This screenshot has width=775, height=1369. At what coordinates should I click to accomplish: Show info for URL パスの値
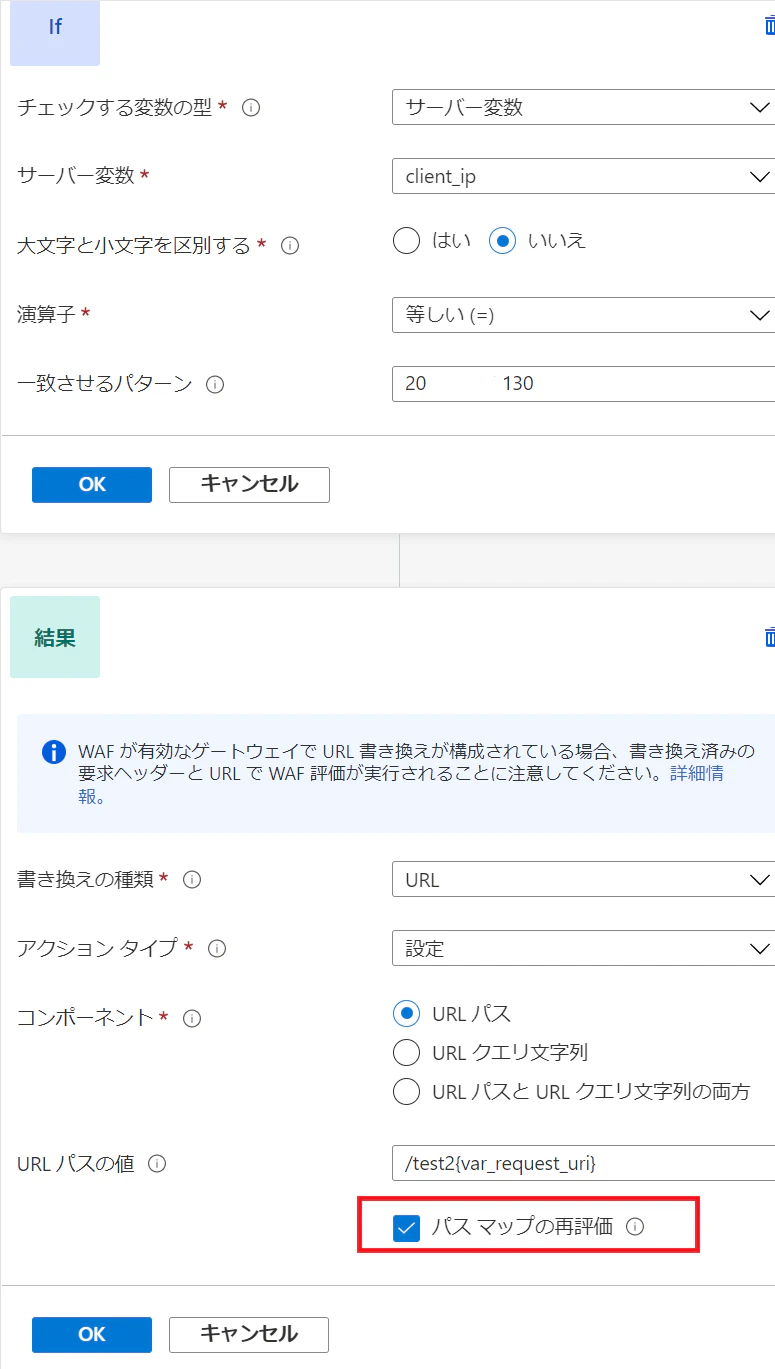coord(157,1164)
